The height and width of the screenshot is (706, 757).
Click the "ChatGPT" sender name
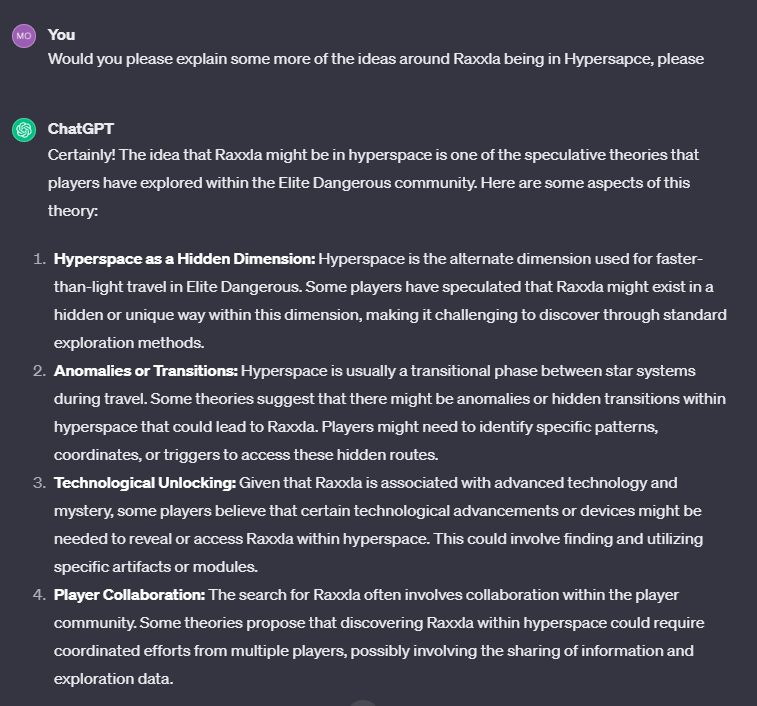(x=81, y=129)
